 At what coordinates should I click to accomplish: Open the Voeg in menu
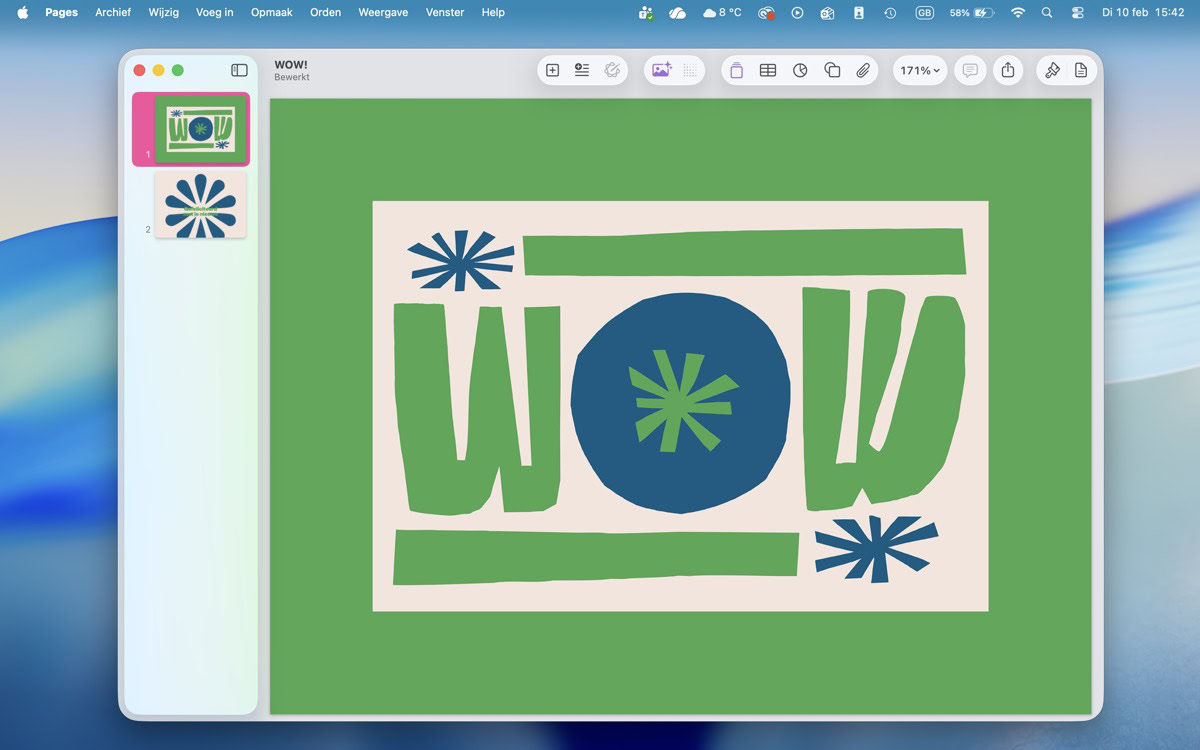tap(215, 13)
